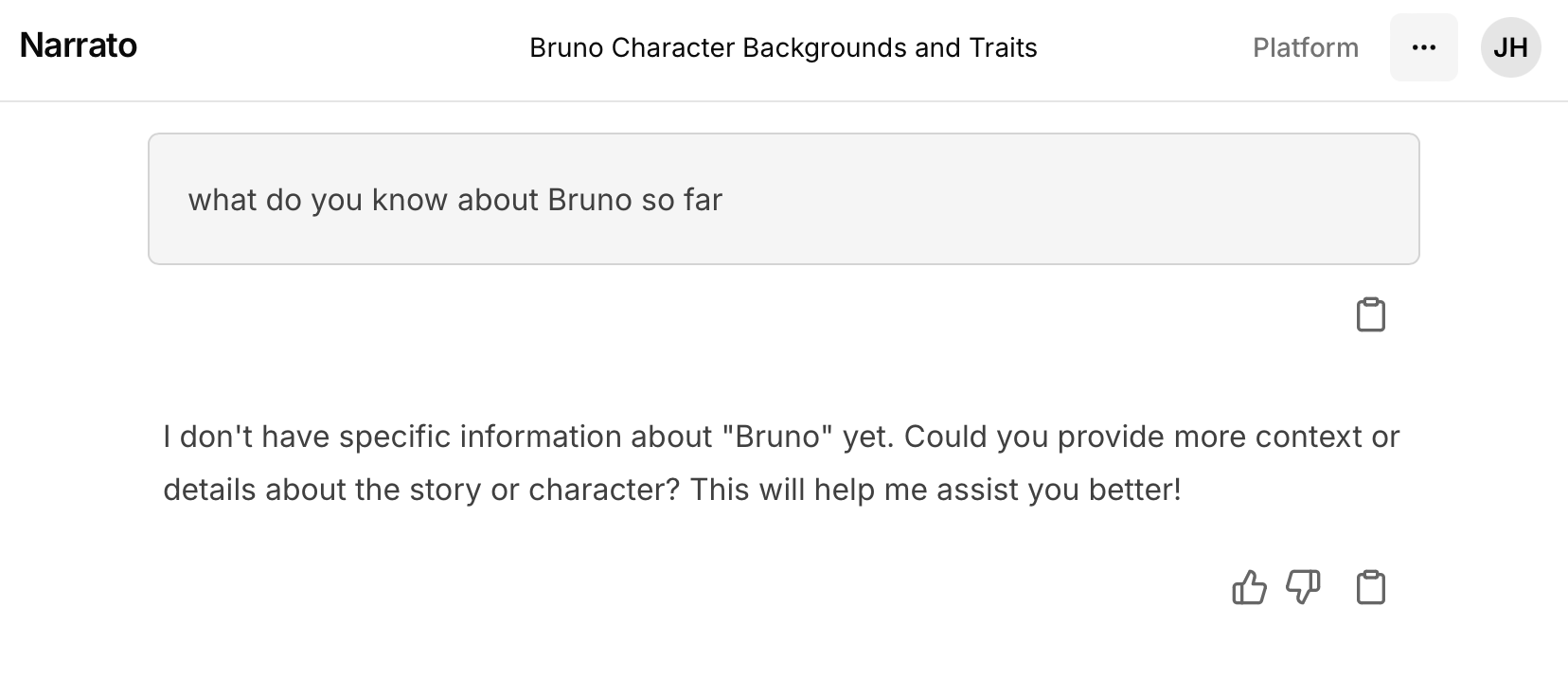This screenshot has width=1568, height=678.
Task: Click the conversation title Bruno Character Backgrounds and Traits
Action: [783, 47]
